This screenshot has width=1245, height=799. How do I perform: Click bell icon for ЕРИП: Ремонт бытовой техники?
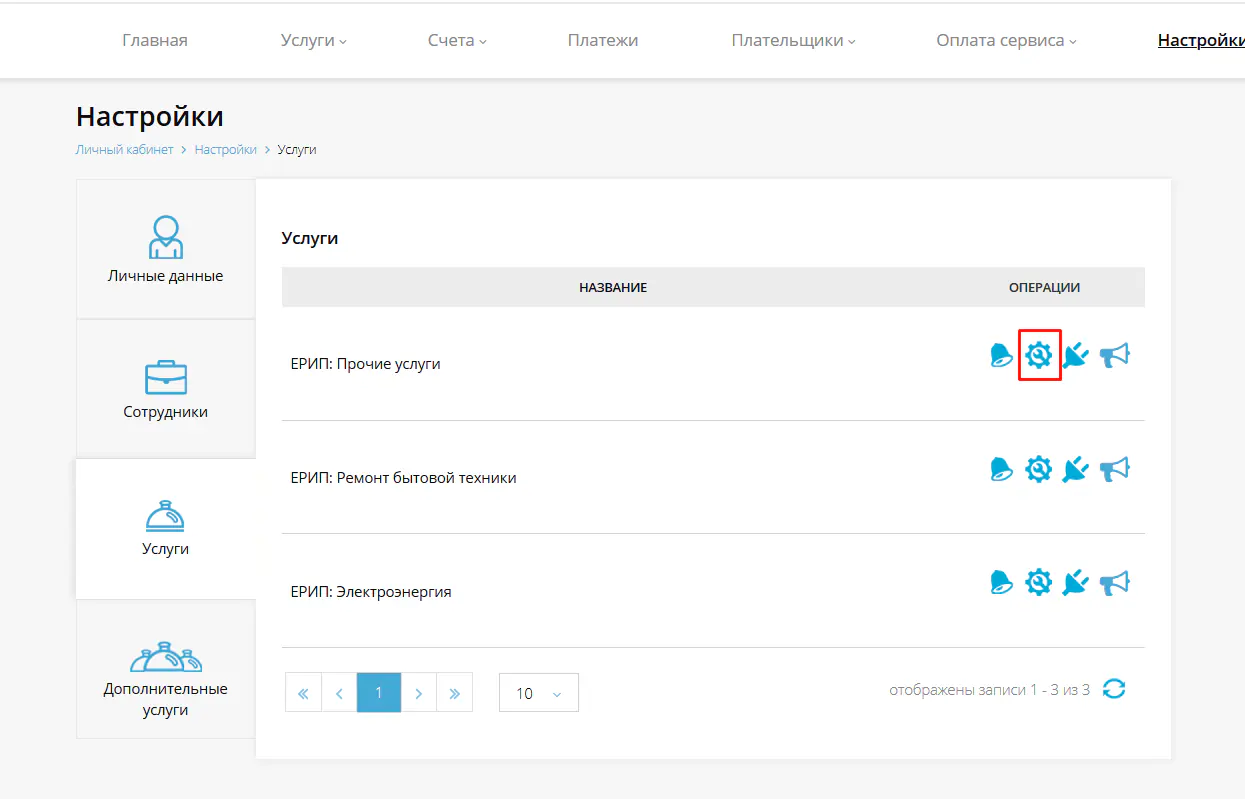point(1001,469)
